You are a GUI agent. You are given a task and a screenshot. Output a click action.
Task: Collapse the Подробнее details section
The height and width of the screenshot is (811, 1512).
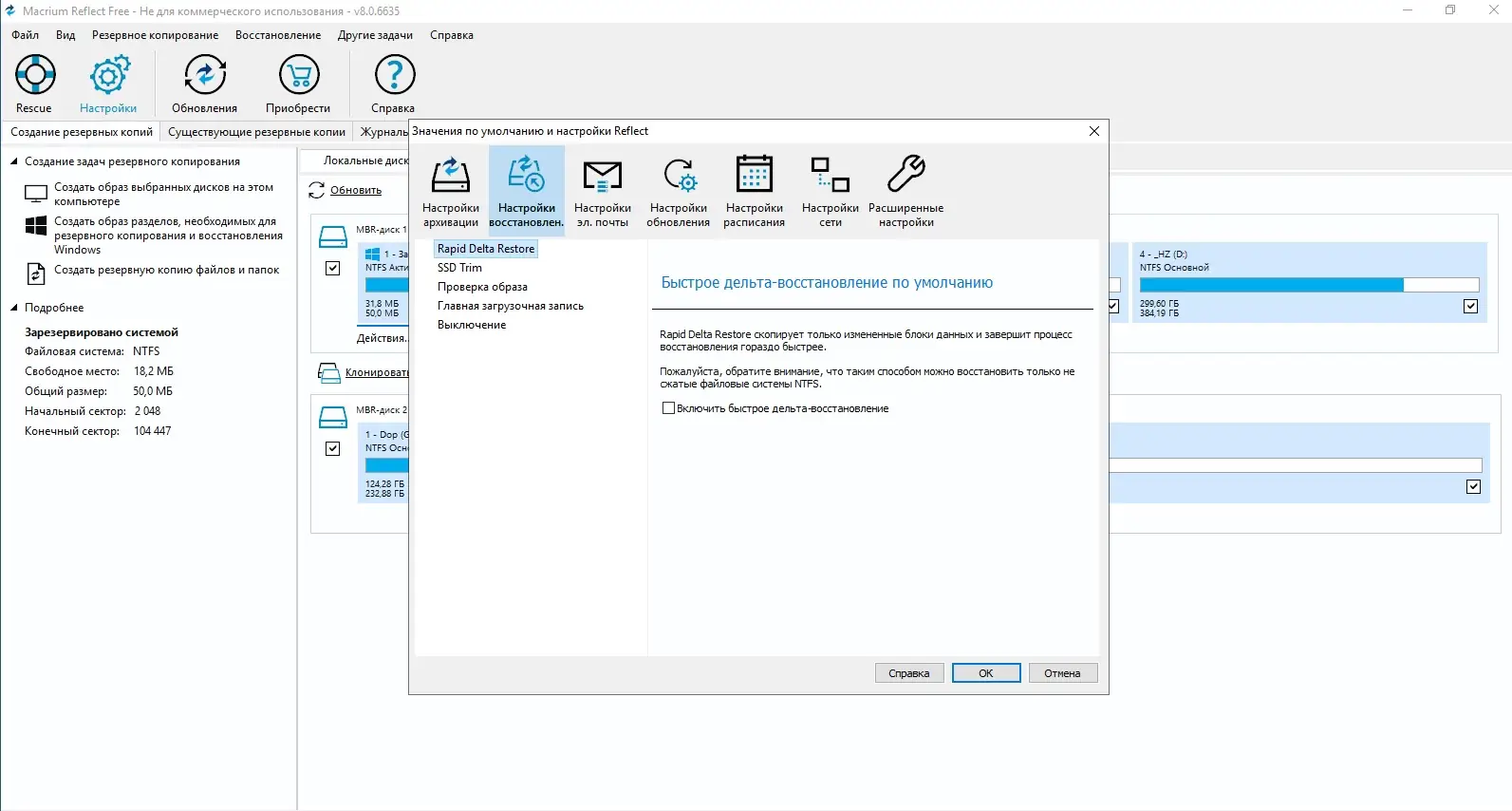click(x=14, y=308)
